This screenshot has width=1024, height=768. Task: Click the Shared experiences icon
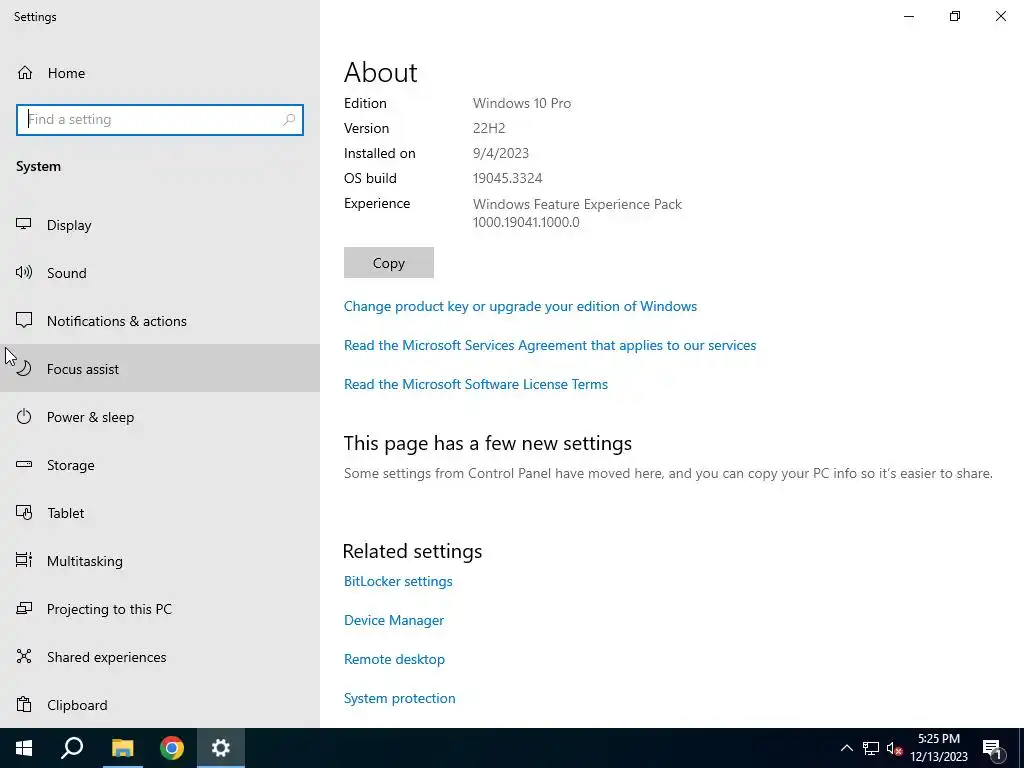(x=24, y=656)
